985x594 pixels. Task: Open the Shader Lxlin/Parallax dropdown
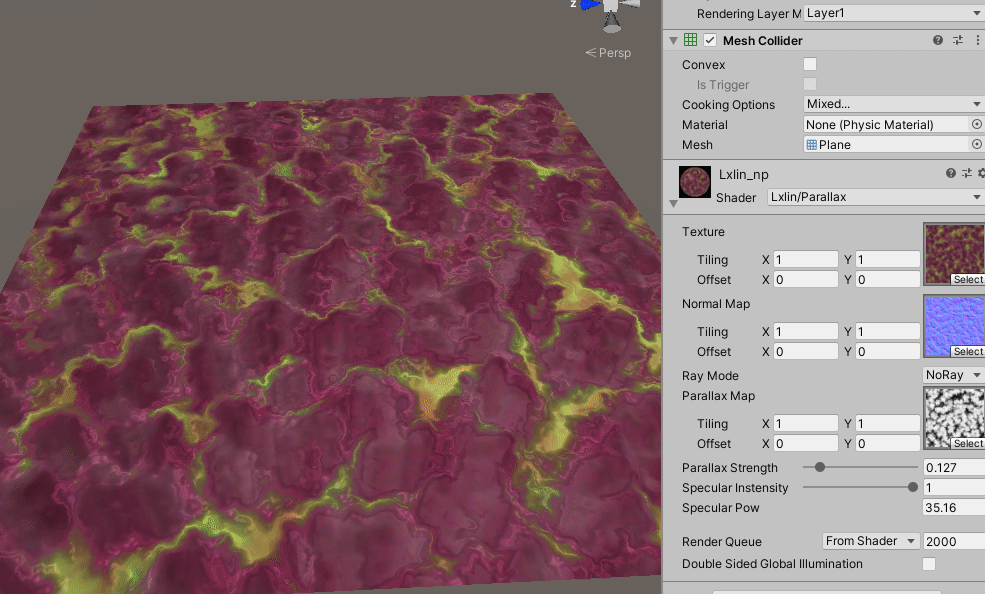tap(875, 197)
